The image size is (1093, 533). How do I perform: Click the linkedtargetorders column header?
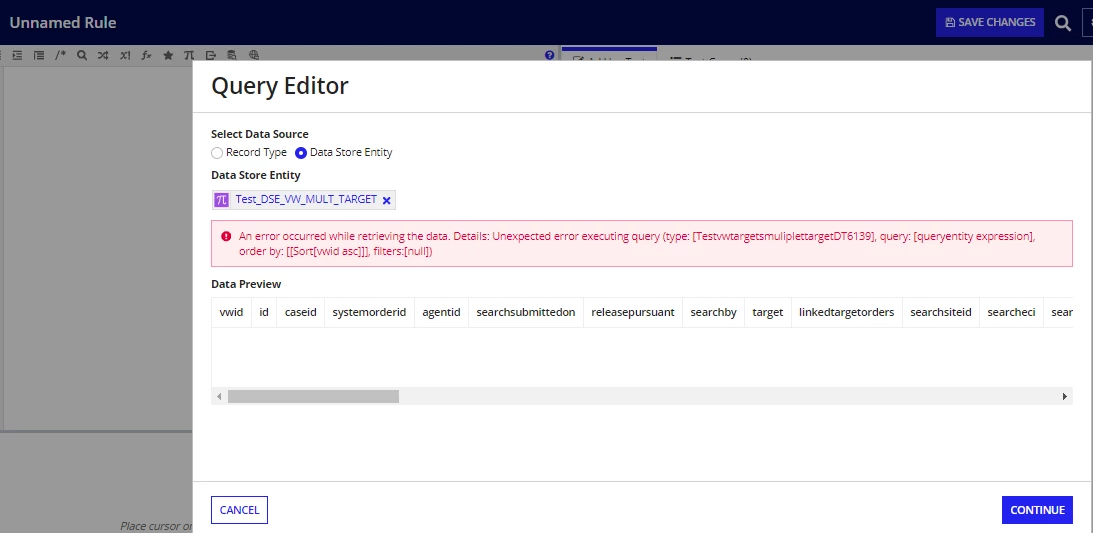click(846, 312)
